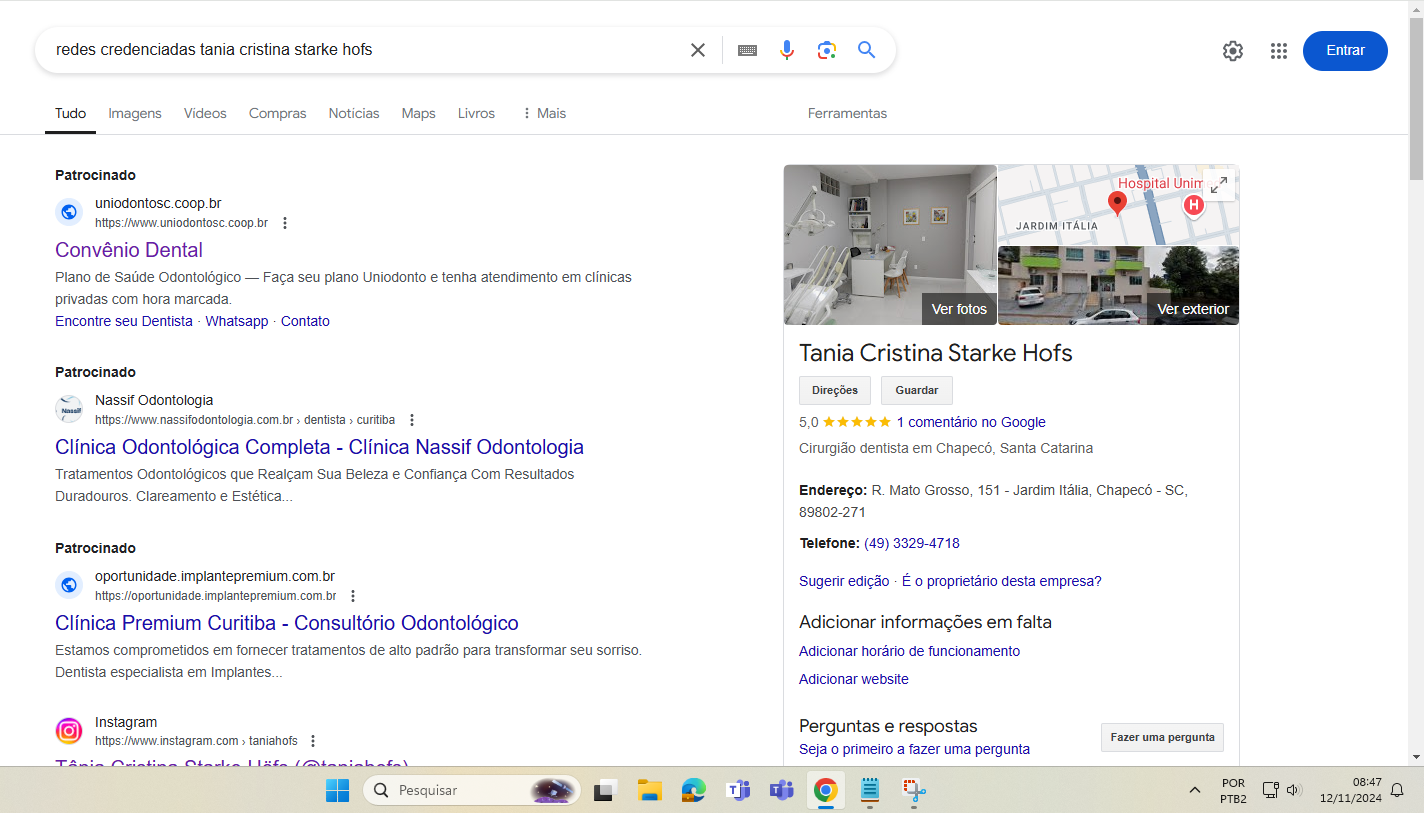Follow the Encontre seu Dentista sitelink
The width and height of the screenshot is (1424, 813).
(x=124, y=321)
